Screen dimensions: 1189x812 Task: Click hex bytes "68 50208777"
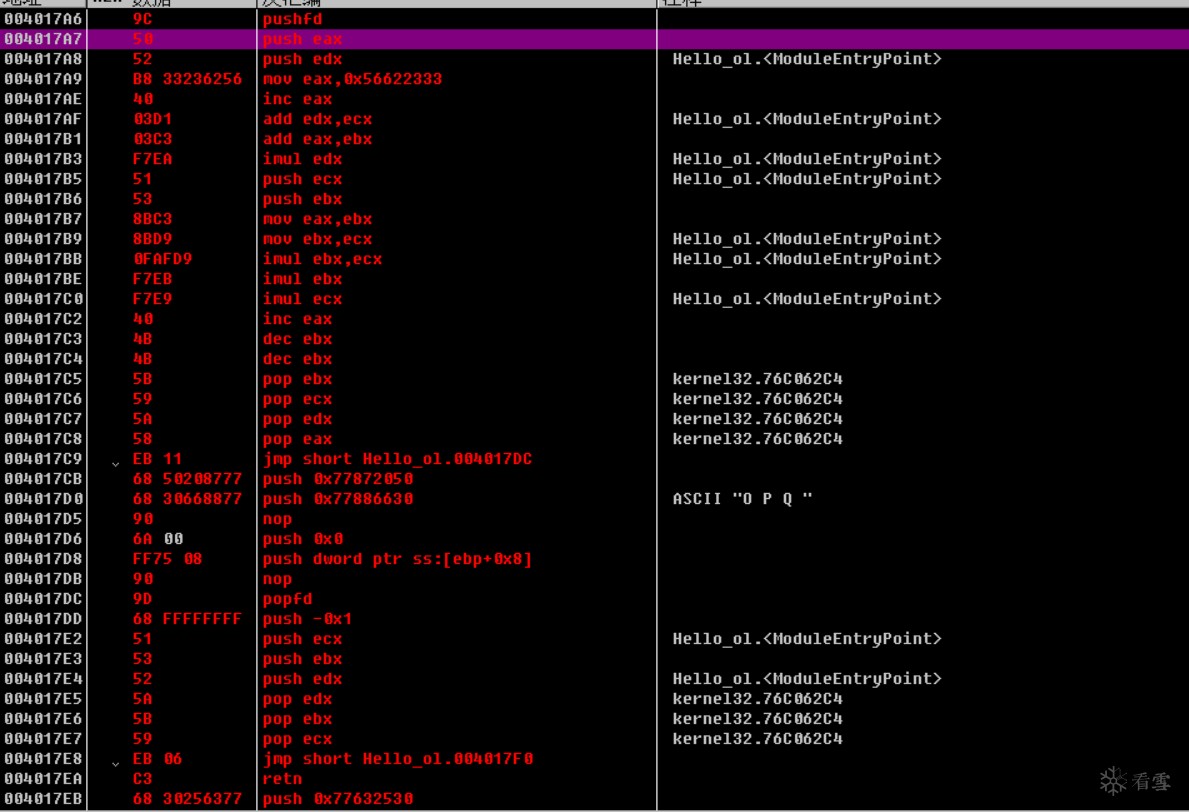[187, 479]
